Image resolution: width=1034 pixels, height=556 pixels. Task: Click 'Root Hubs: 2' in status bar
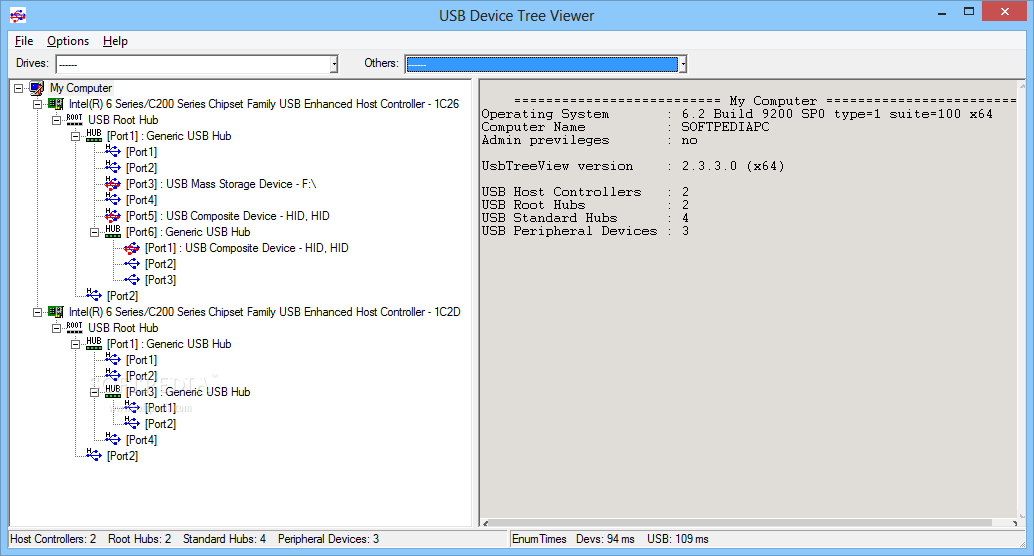(139, 539)
